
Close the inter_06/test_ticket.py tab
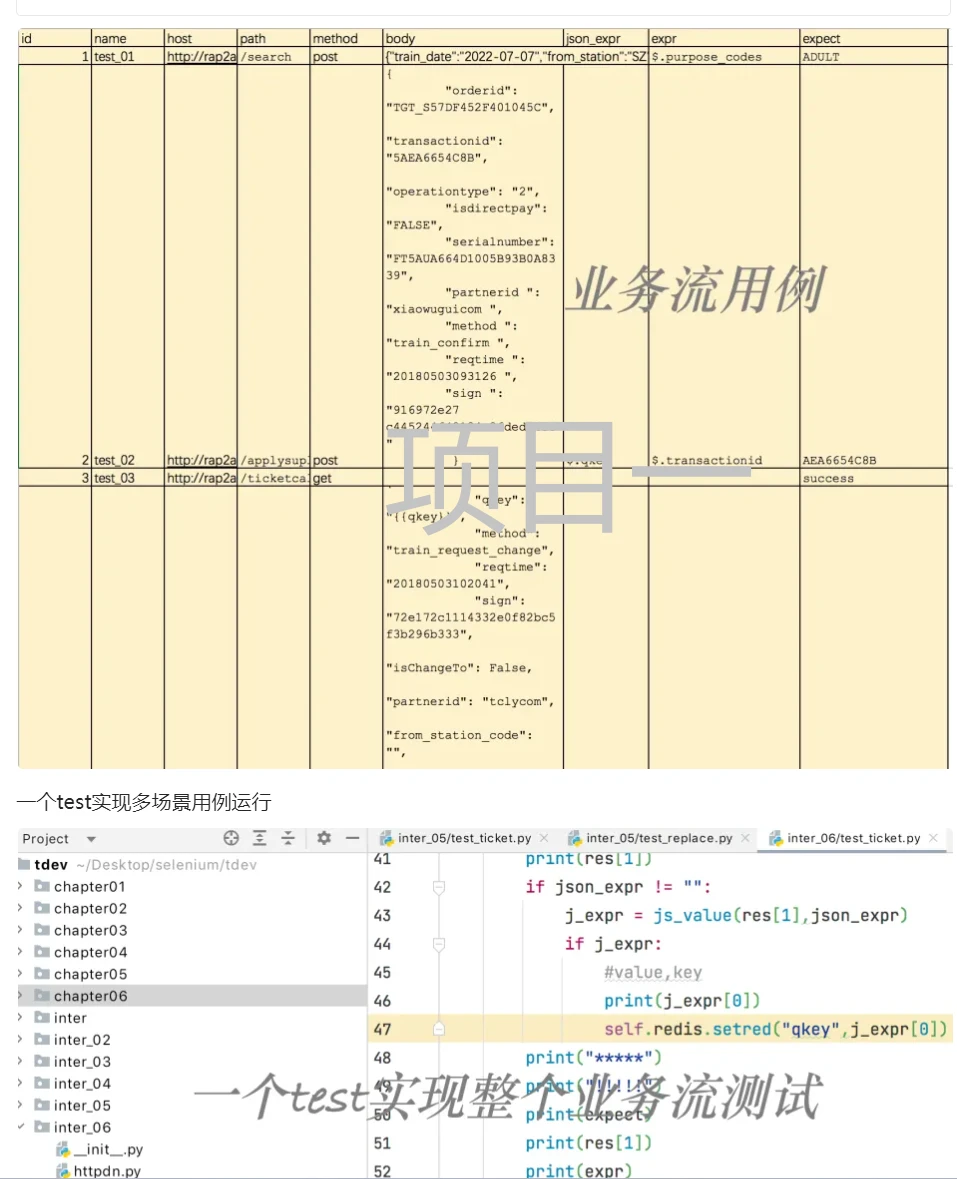click(933, 838)
